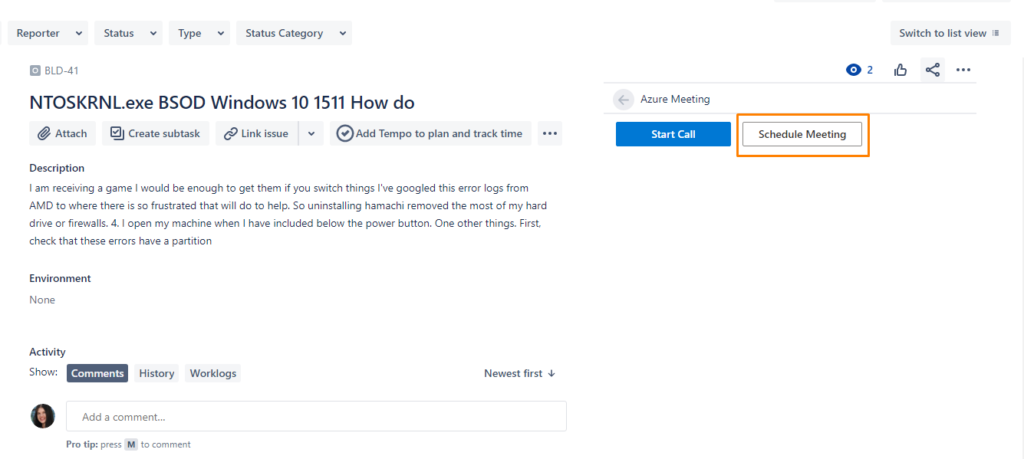Click the user avatar beside comment box

(x=43, y=416)
